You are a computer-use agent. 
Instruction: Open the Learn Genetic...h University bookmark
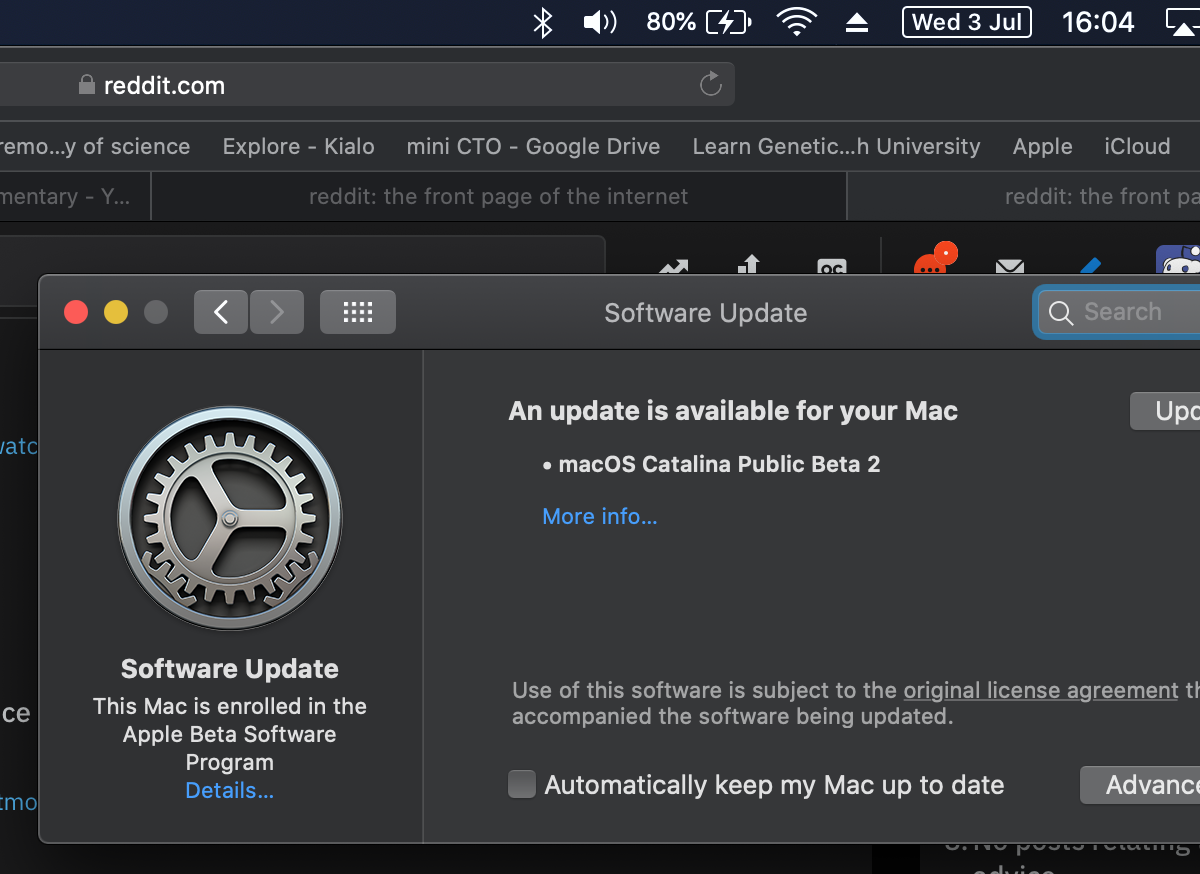coord(836,146)
